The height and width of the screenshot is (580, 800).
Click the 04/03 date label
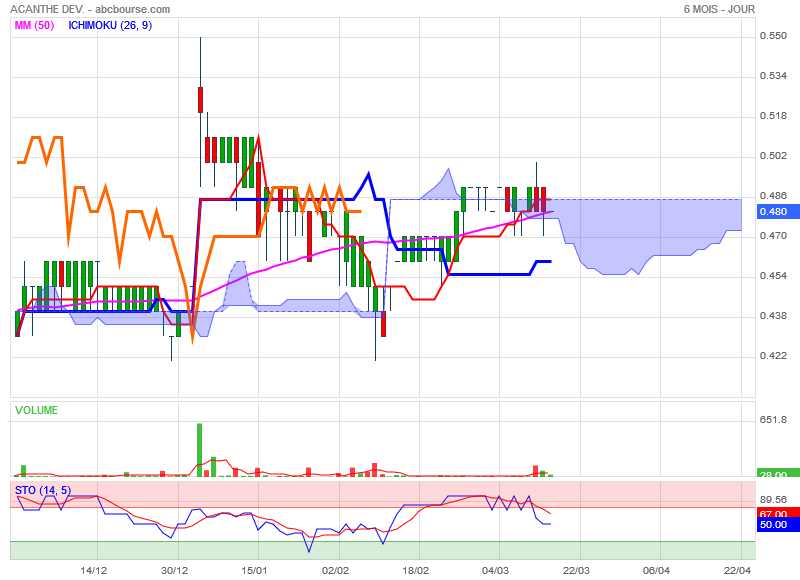(x=496, y=570)
